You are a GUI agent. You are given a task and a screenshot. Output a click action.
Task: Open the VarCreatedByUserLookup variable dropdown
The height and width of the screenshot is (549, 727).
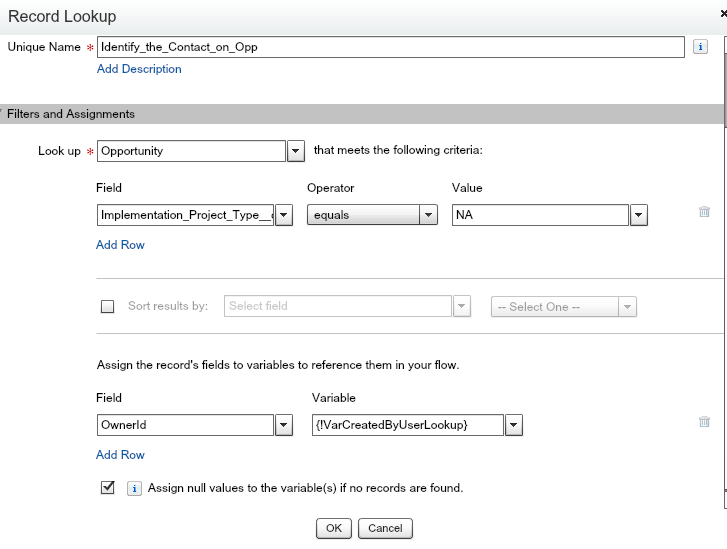[513, 425]
